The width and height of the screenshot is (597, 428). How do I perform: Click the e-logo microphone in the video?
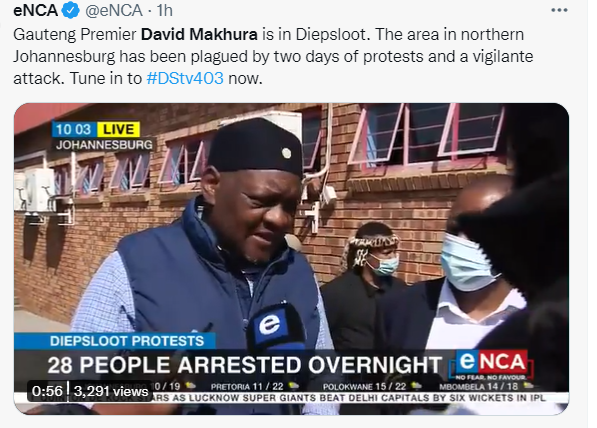coord(275,327)
